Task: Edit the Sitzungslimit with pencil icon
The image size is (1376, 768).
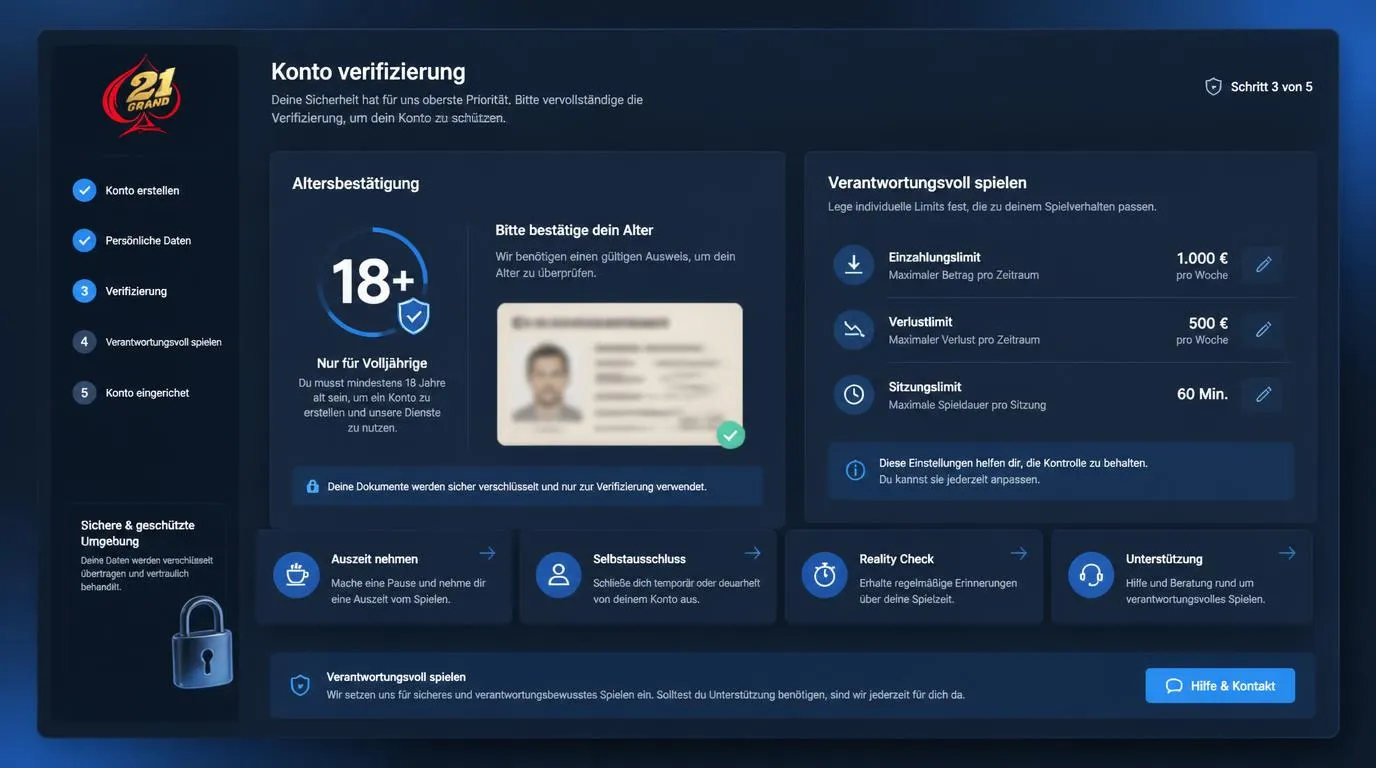Action: click(1263, 394)
